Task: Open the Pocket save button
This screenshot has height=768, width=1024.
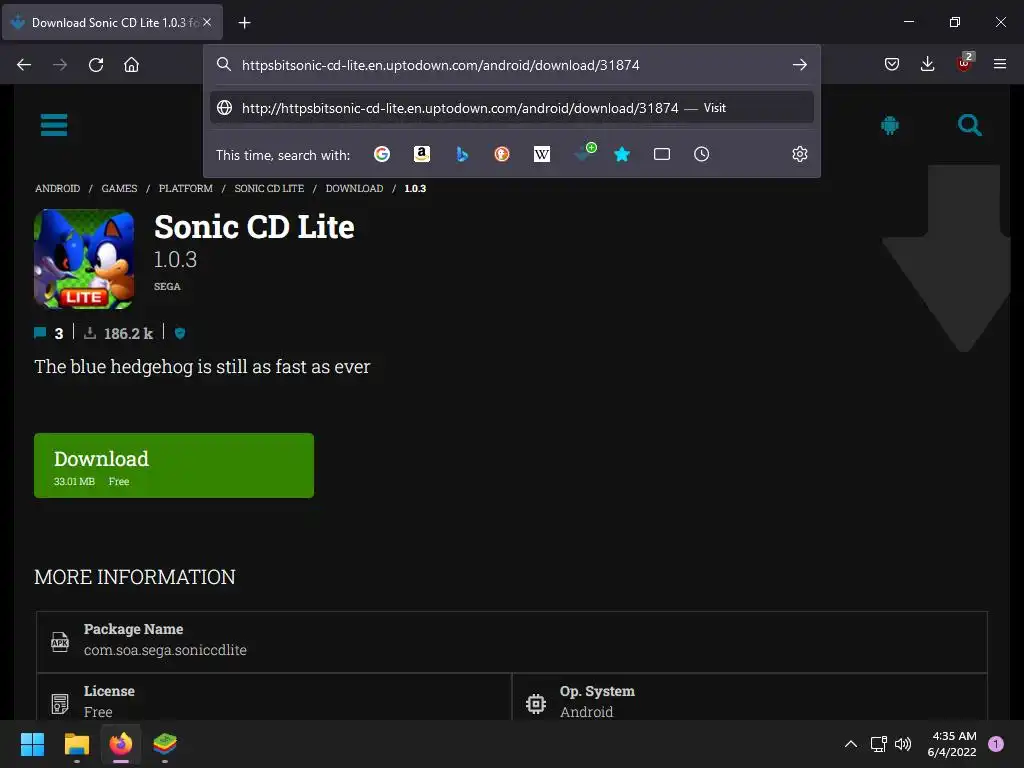Action: tap(891, 64)
